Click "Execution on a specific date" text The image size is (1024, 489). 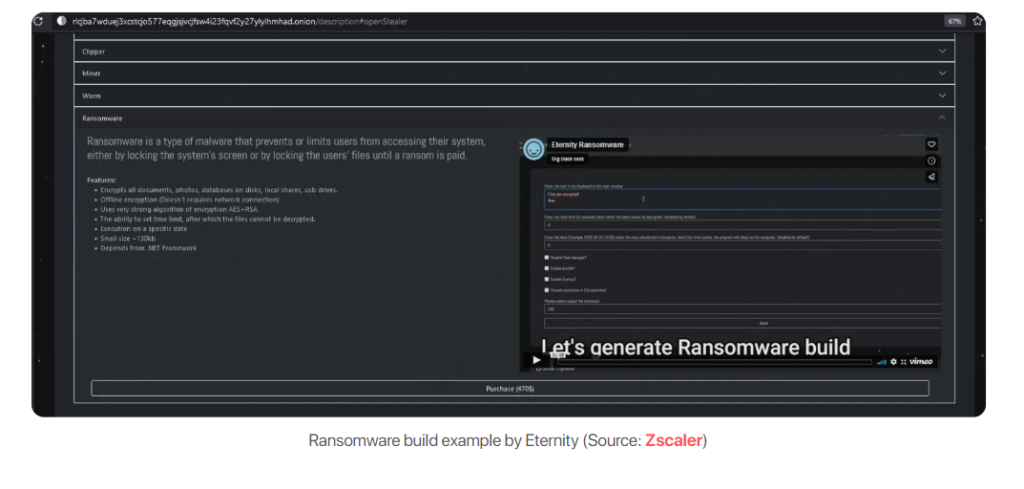(144, 229)
